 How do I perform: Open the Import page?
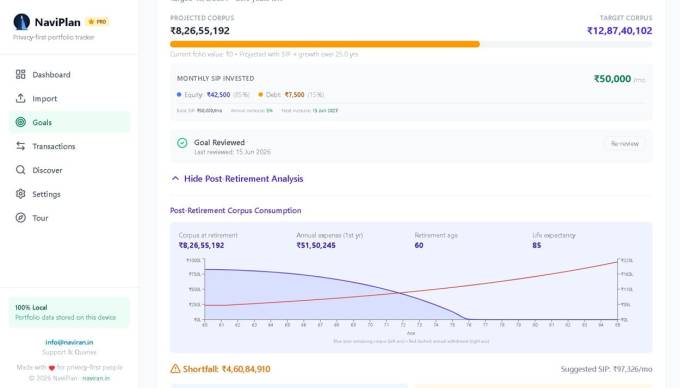69,98
